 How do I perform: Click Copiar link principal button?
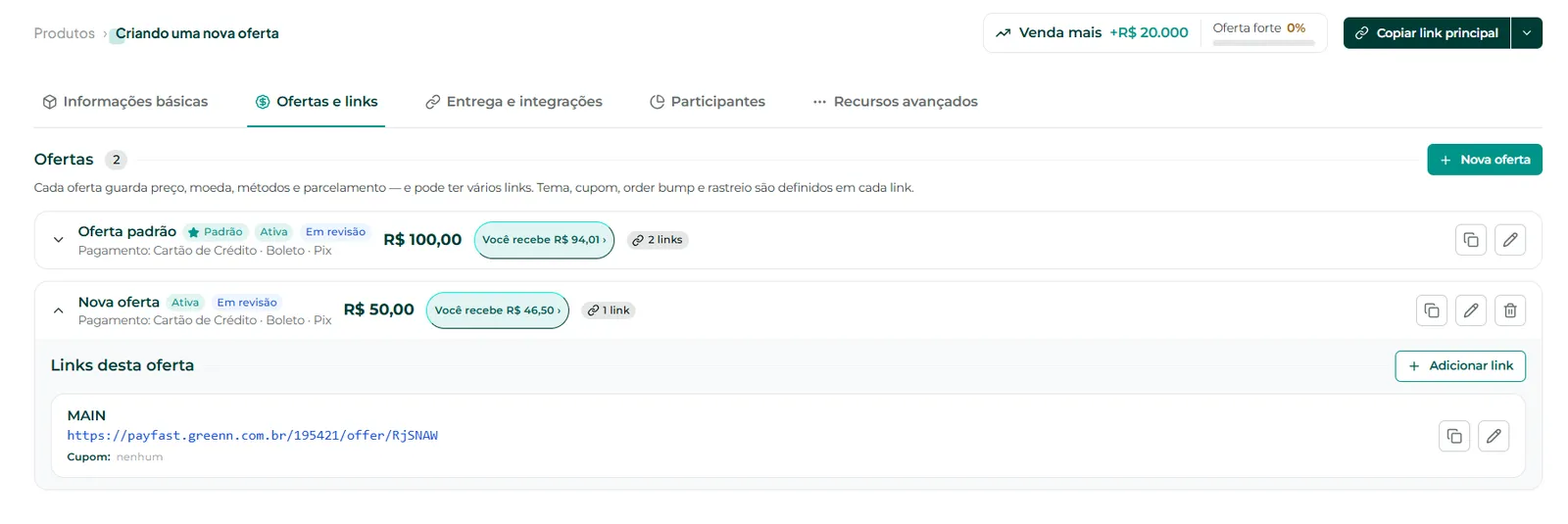pos(1427,33)
